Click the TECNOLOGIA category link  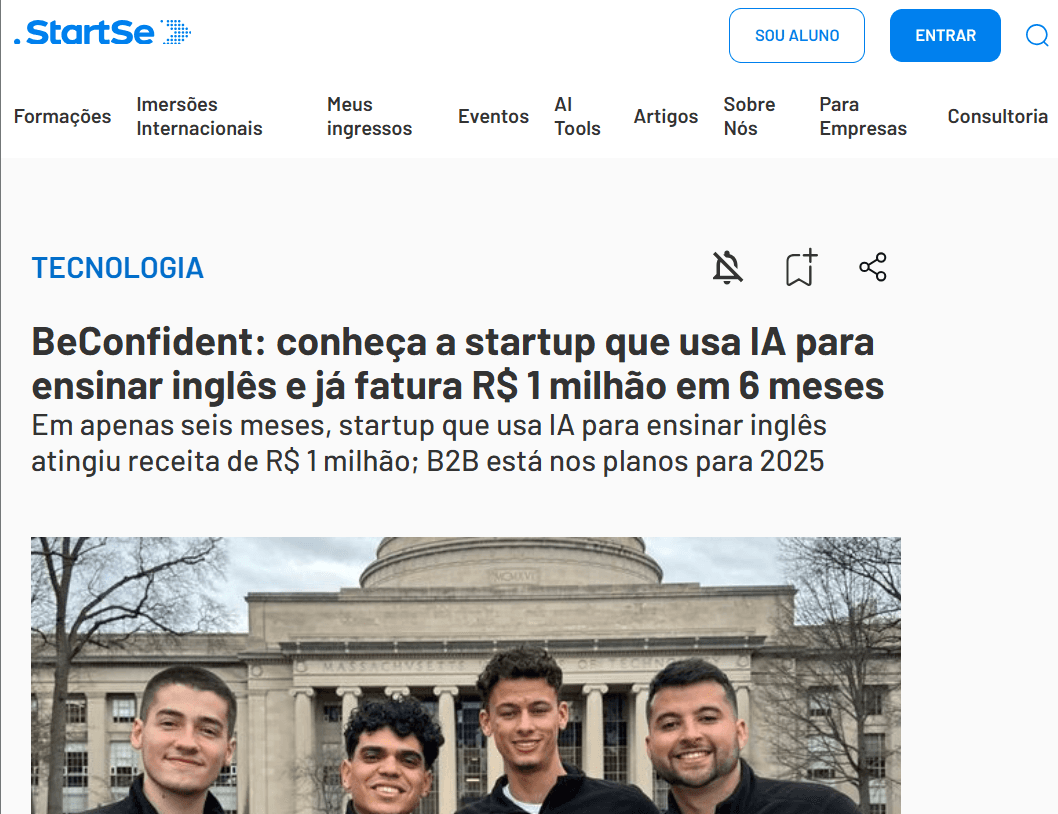click(x=117, y=268)
